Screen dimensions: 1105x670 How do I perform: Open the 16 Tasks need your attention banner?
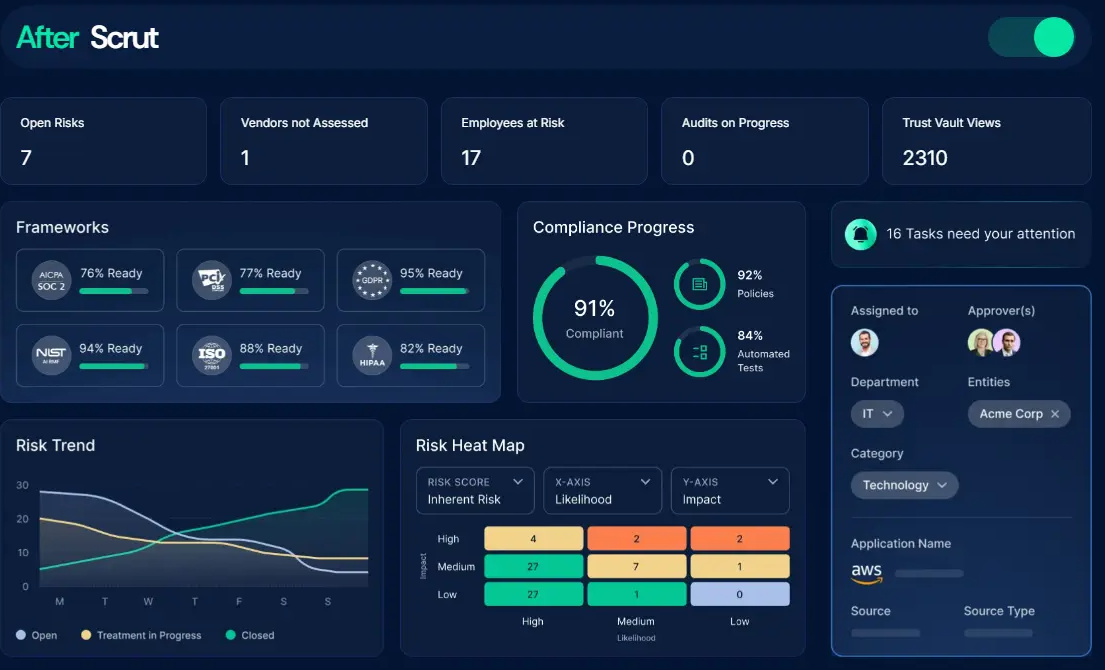pos(959,235)
